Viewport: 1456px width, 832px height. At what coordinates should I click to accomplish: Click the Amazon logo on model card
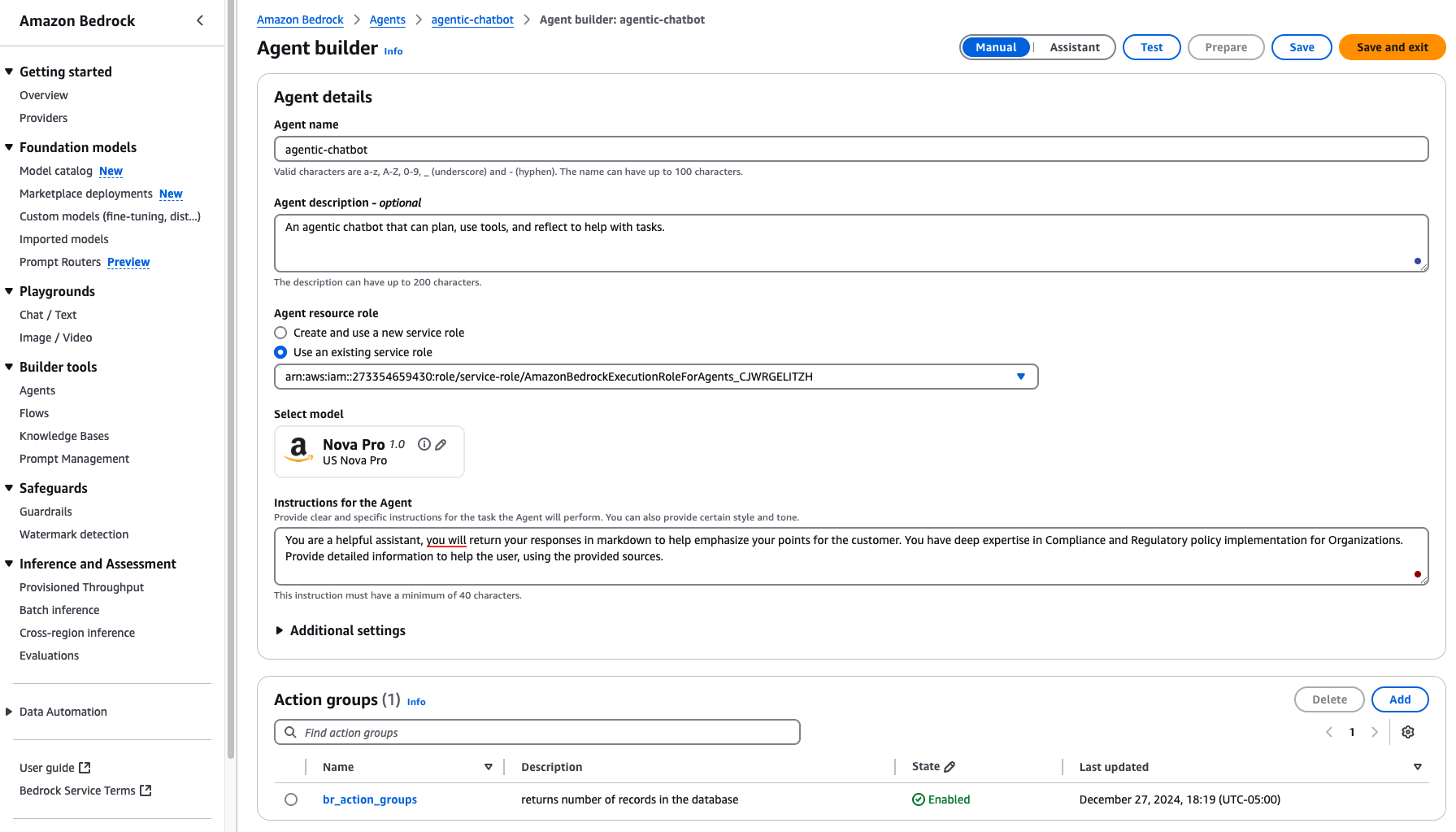299,450
